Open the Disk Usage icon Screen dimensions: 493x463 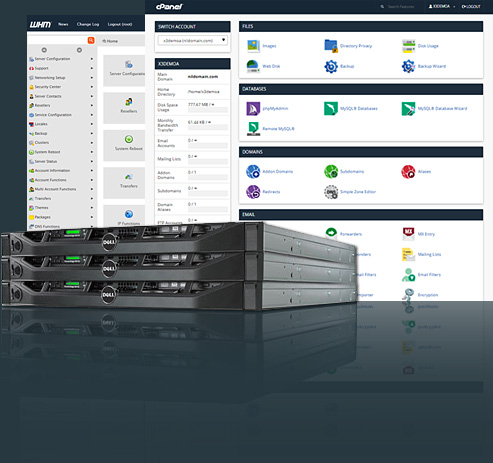pos(408,46)
